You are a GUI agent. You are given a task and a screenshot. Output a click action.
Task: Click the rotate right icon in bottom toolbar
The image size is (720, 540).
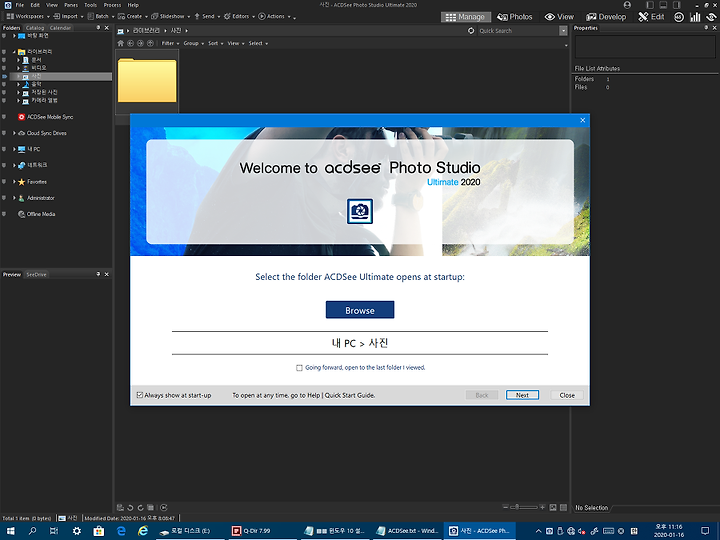(x=141, y=508)
